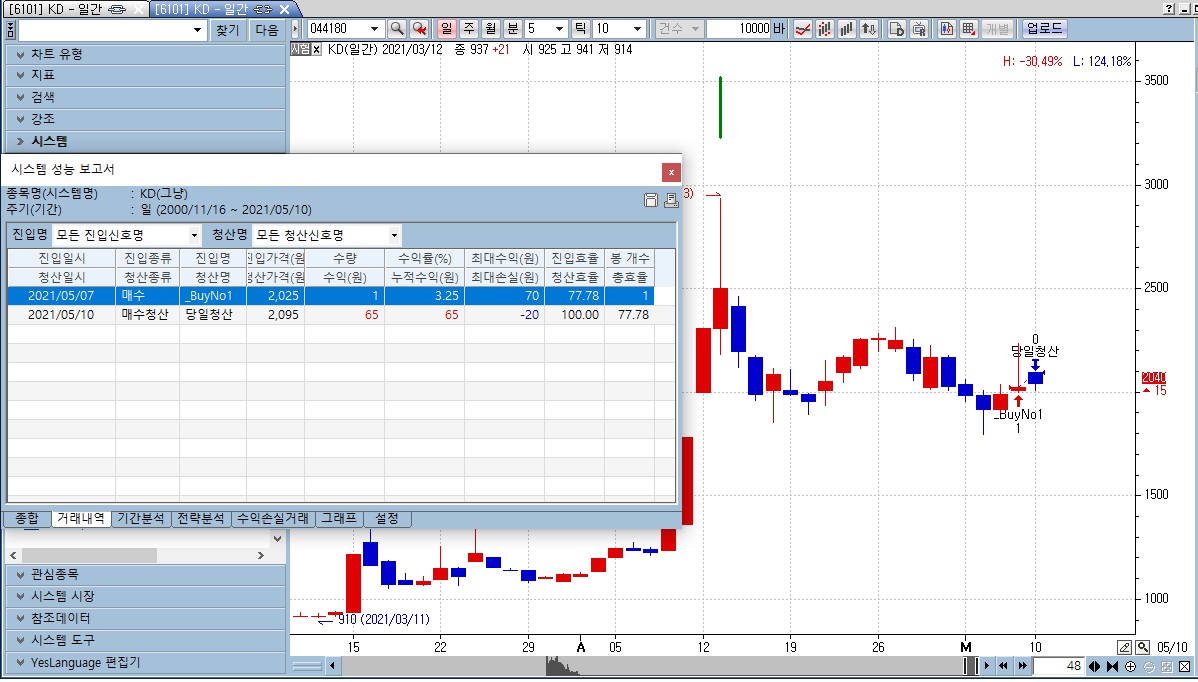
Task: Open the 진입명 entry signal dropdown
Action: point(127,235)
